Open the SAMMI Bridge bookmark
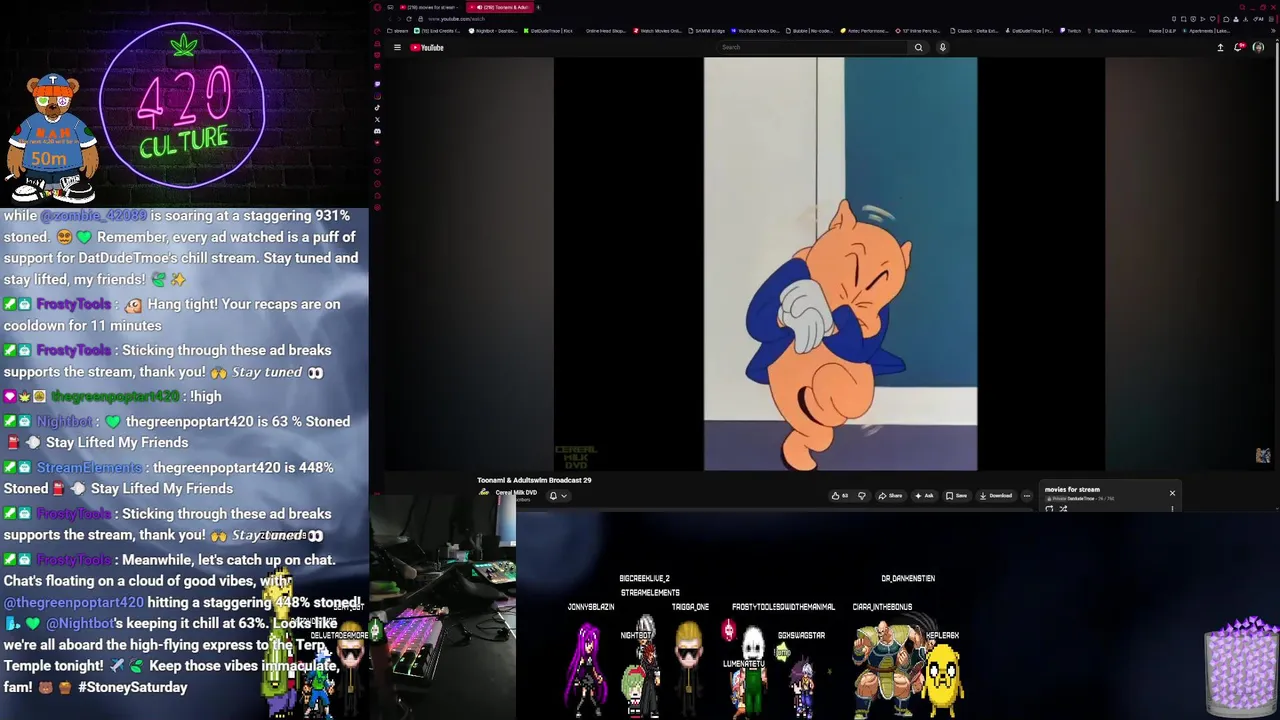 tap(708, 31)
